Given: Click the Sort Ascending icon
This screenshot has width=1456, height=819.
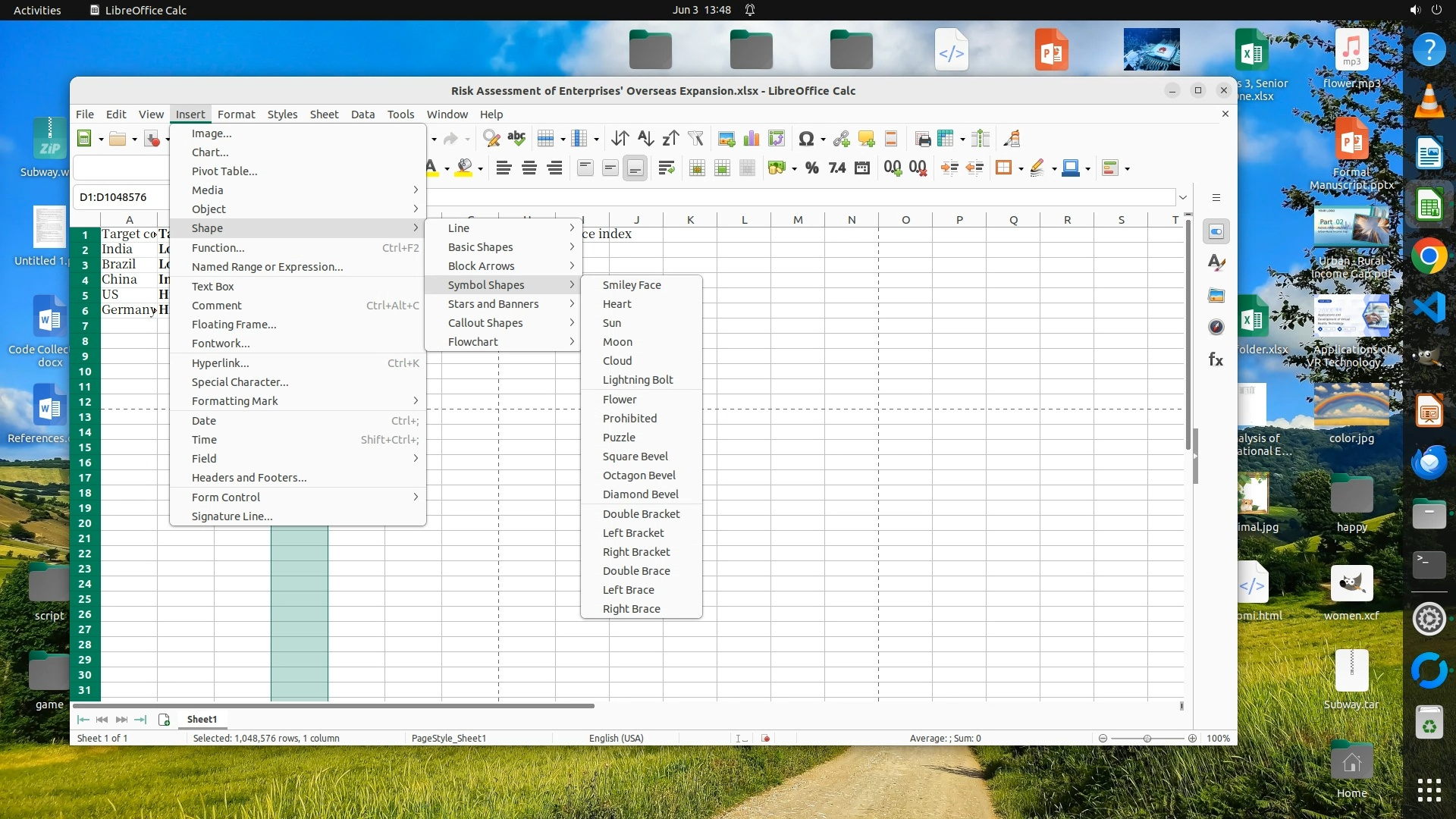Looking at the screenshot, I should point(645,139).
